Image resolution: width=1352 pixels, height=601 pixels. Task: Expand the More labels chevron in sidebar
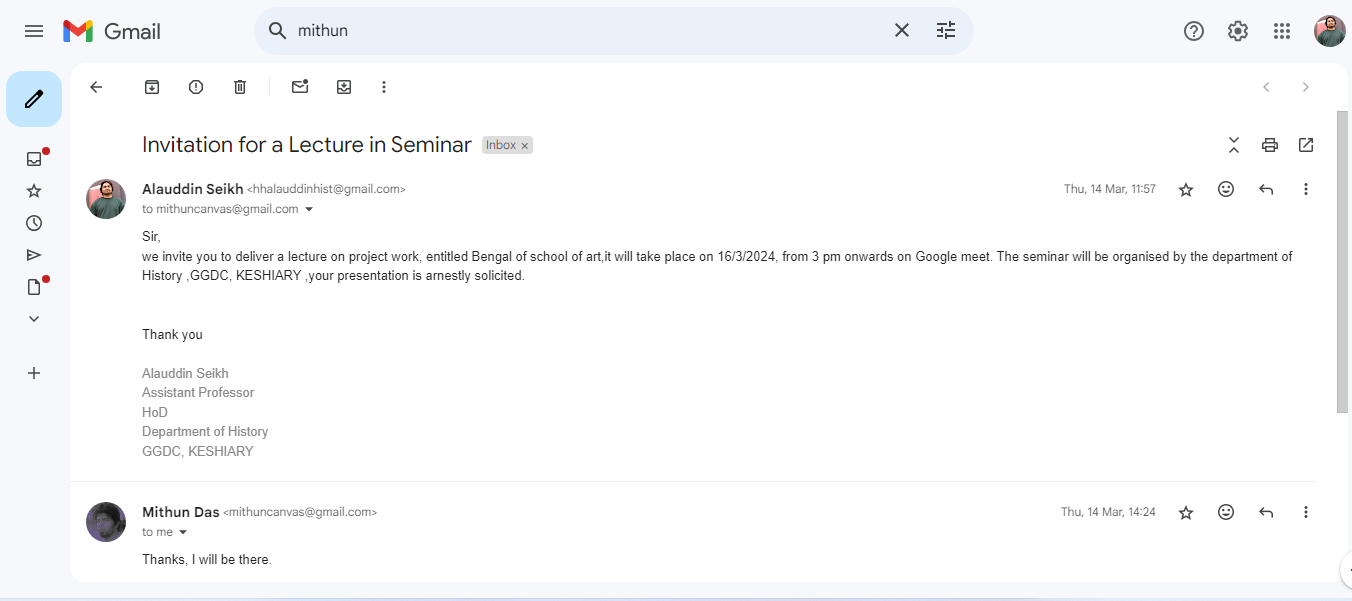point(34,319)
